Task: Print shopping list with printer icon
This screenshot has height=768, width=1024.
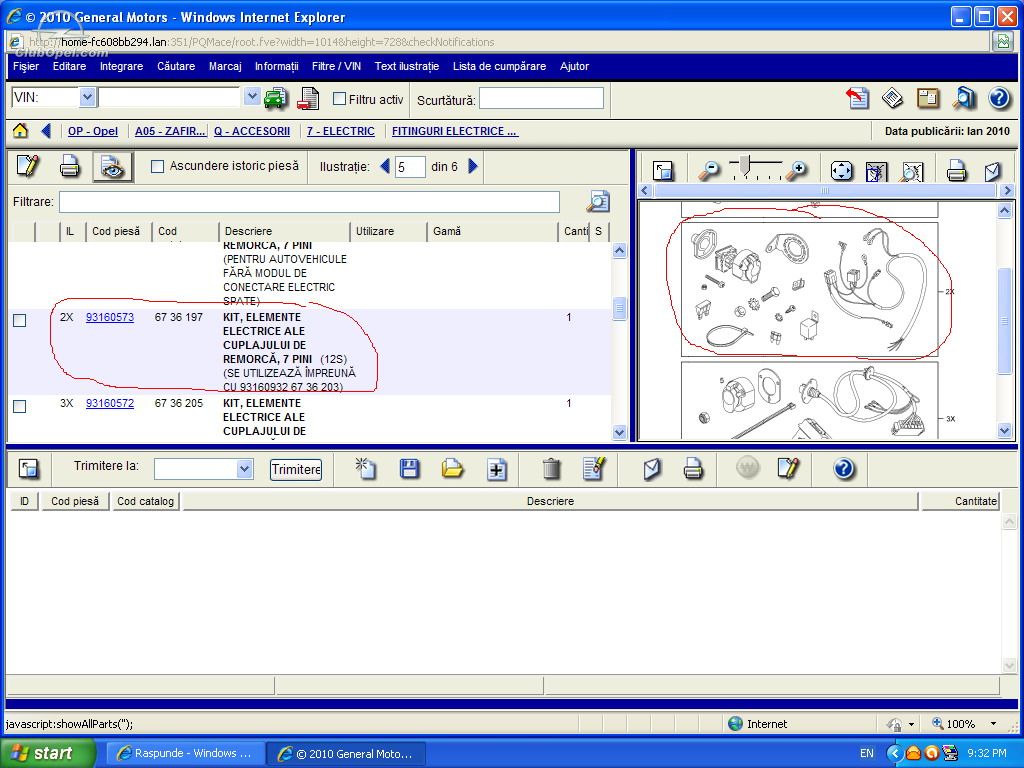Action: tap(693, 468)
